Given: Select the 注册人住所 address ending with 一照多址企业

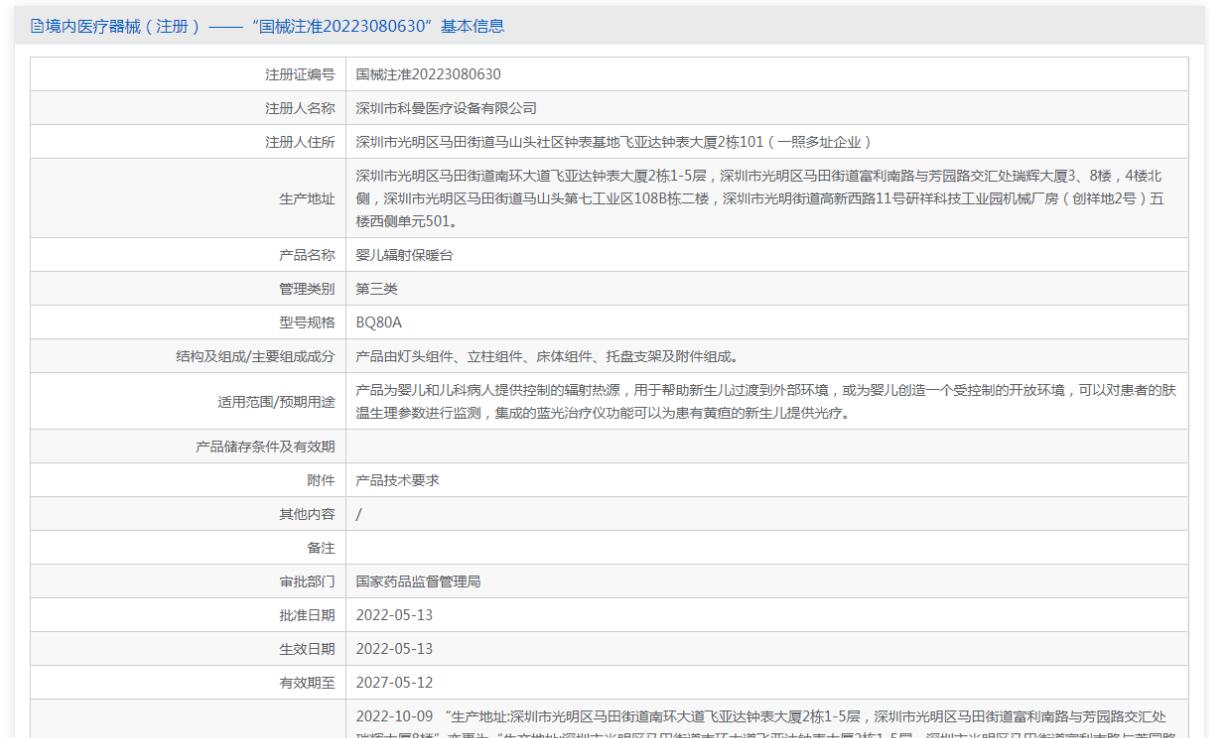Looking at the screenshot, I should coord(615,142).
